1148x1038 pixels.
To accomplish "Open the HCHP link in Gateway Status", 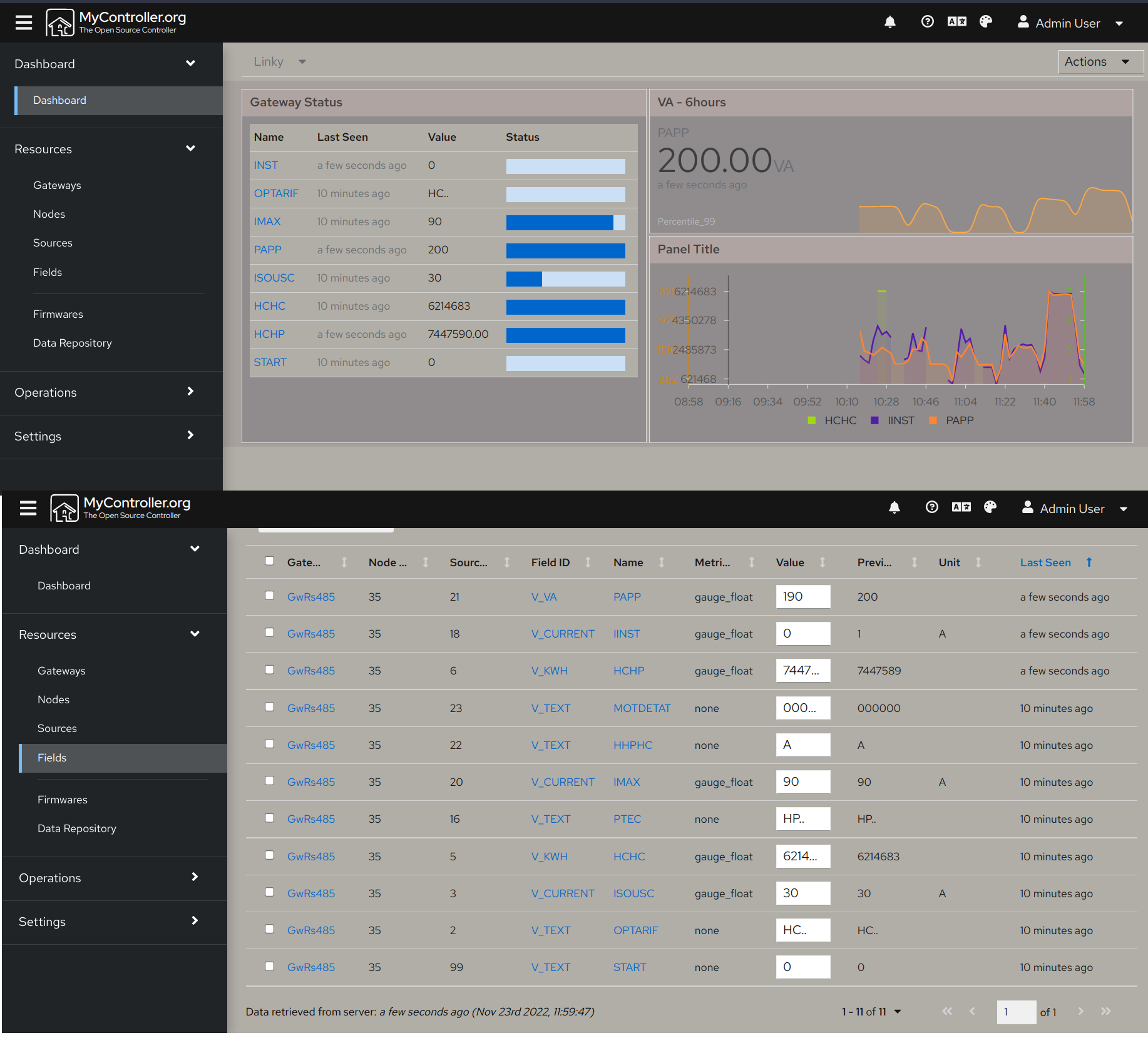I will click(x=269, y=334).
